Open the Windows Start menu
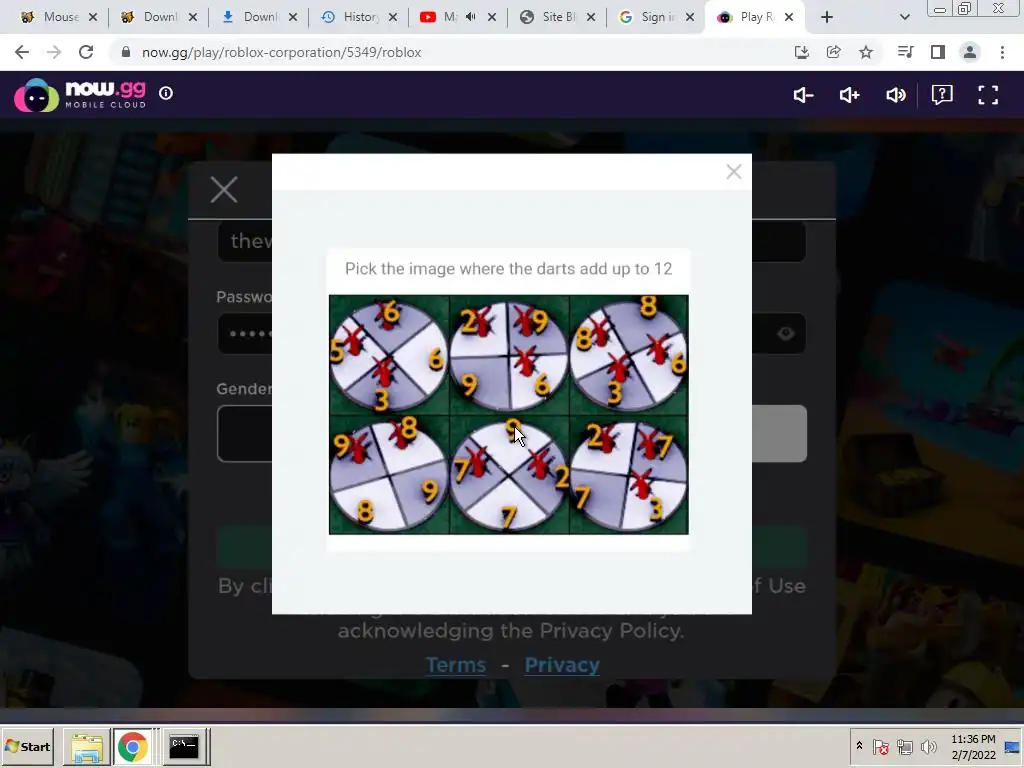This screenshot has width=1024, height=768. (27, 746)
